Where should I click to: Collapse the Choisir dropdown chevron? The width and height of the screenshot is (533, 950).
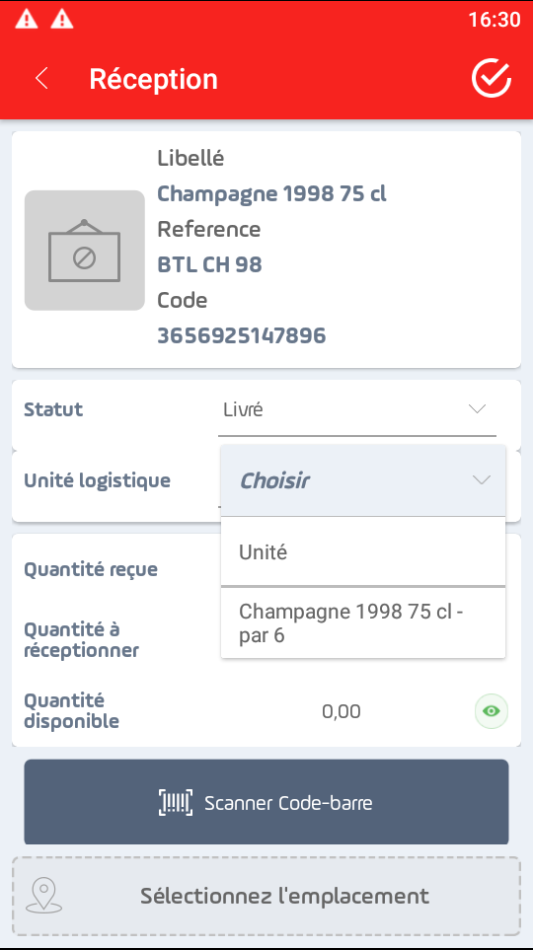(482, 480)
